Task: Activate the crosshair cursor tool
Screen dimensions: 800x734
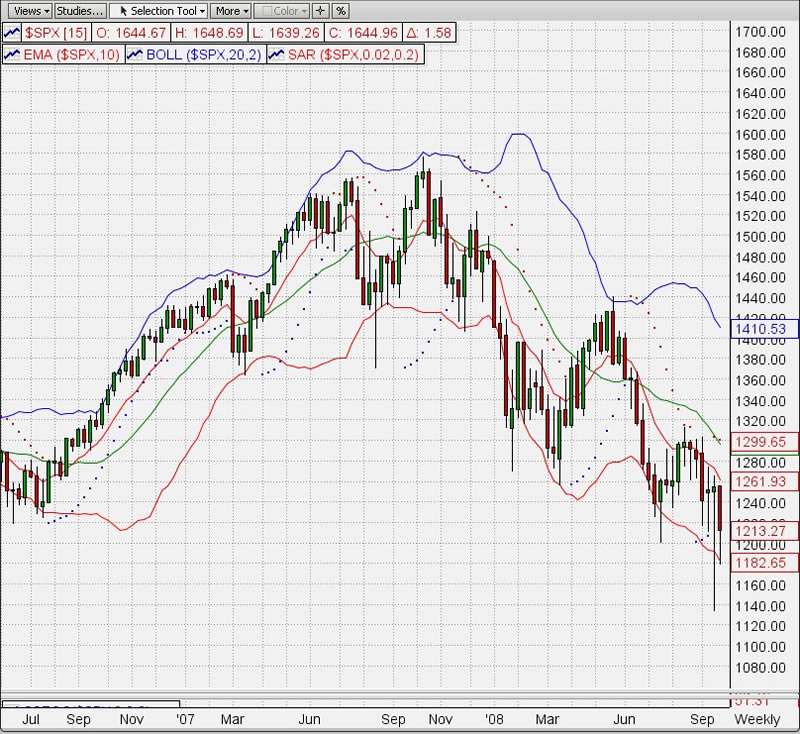Action: tap(320, 11)
